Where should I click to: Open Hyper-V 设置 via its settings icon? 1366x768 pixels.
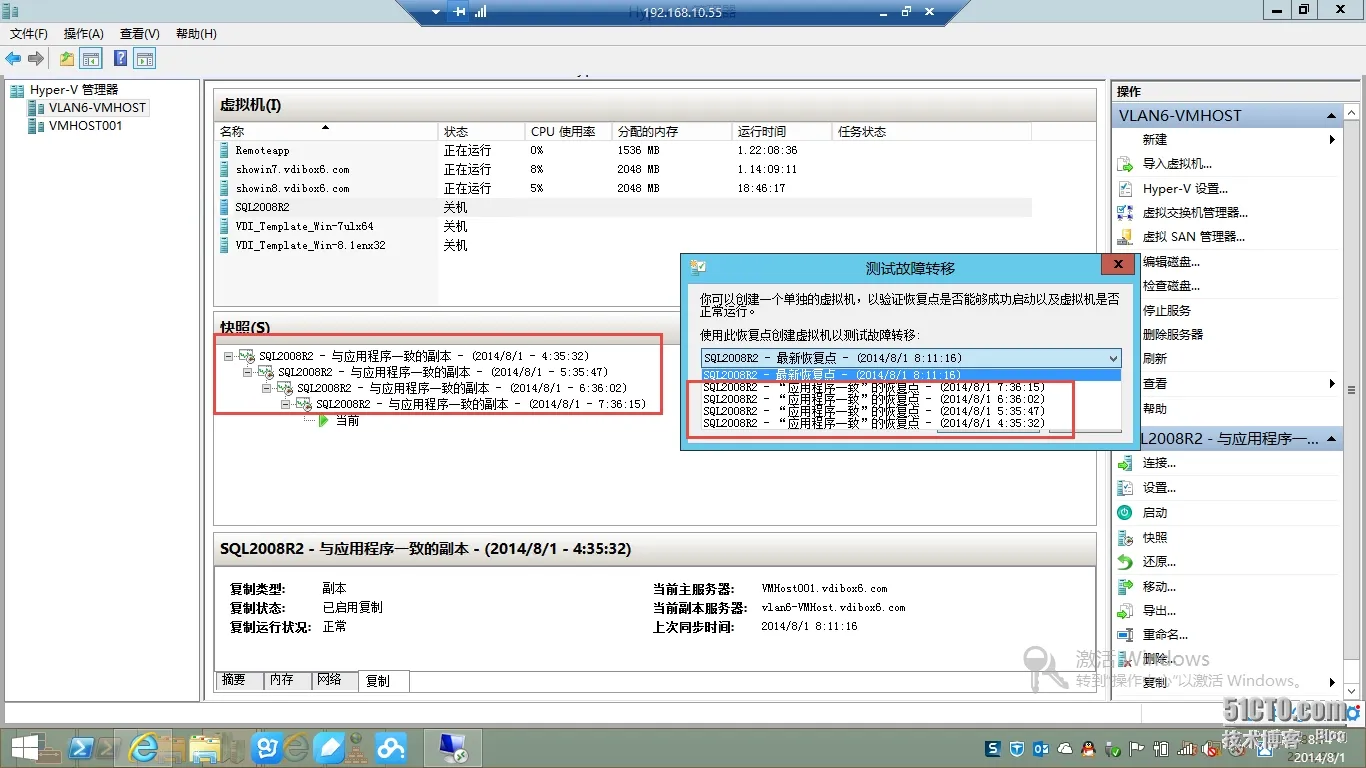[1124, 188]
